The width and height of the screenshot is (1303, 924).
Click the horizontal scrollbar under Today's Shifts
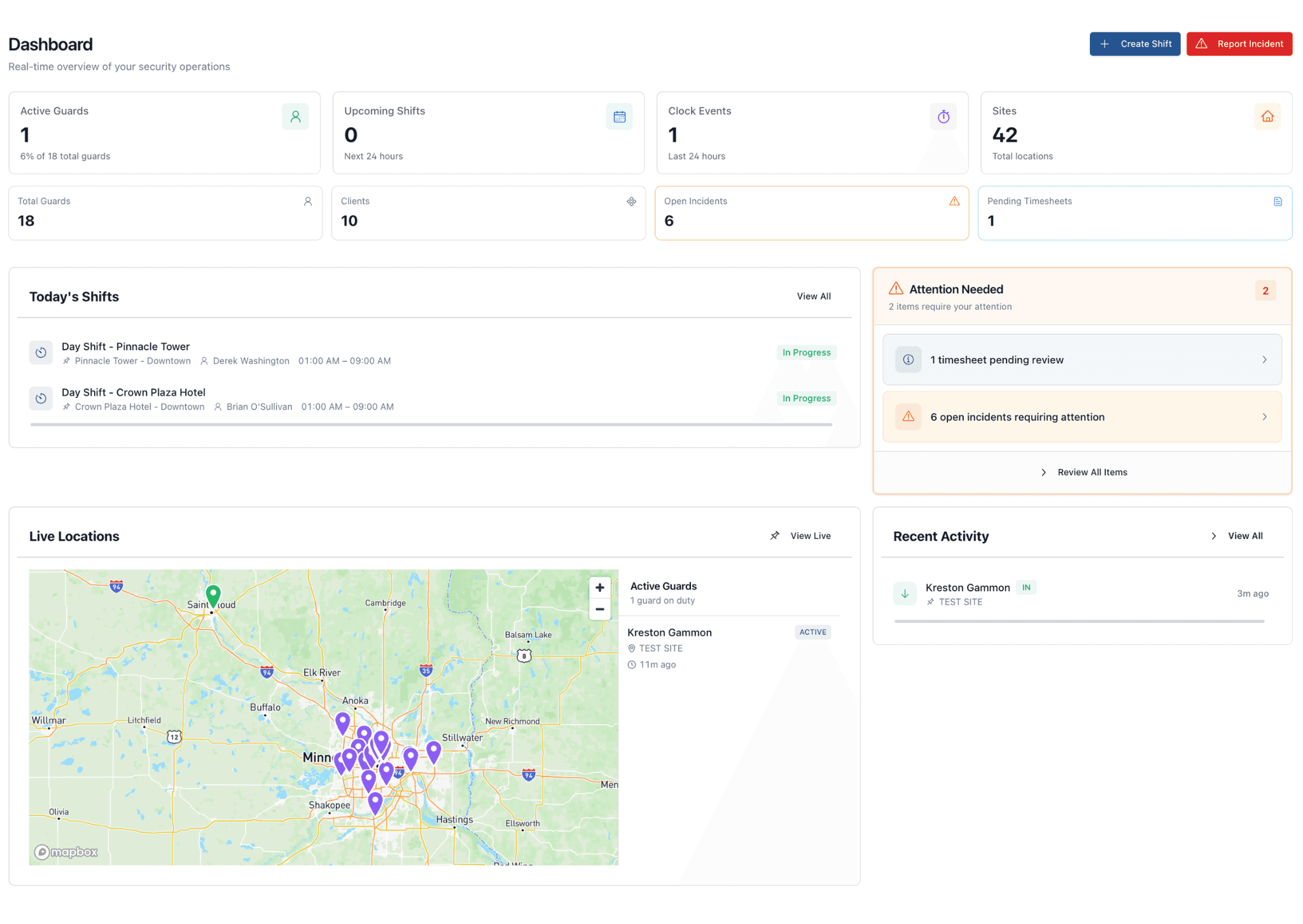(431, 425)
